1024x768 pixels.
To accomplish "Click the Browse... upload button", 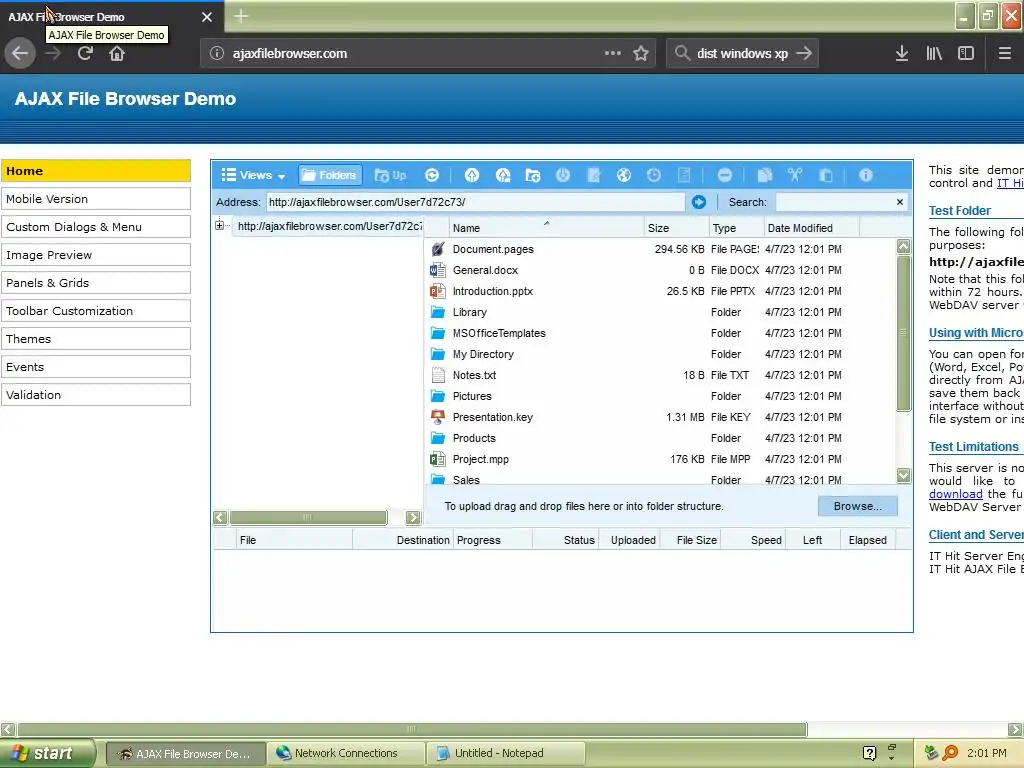I will pyautogui.click(x=857, y=506).
